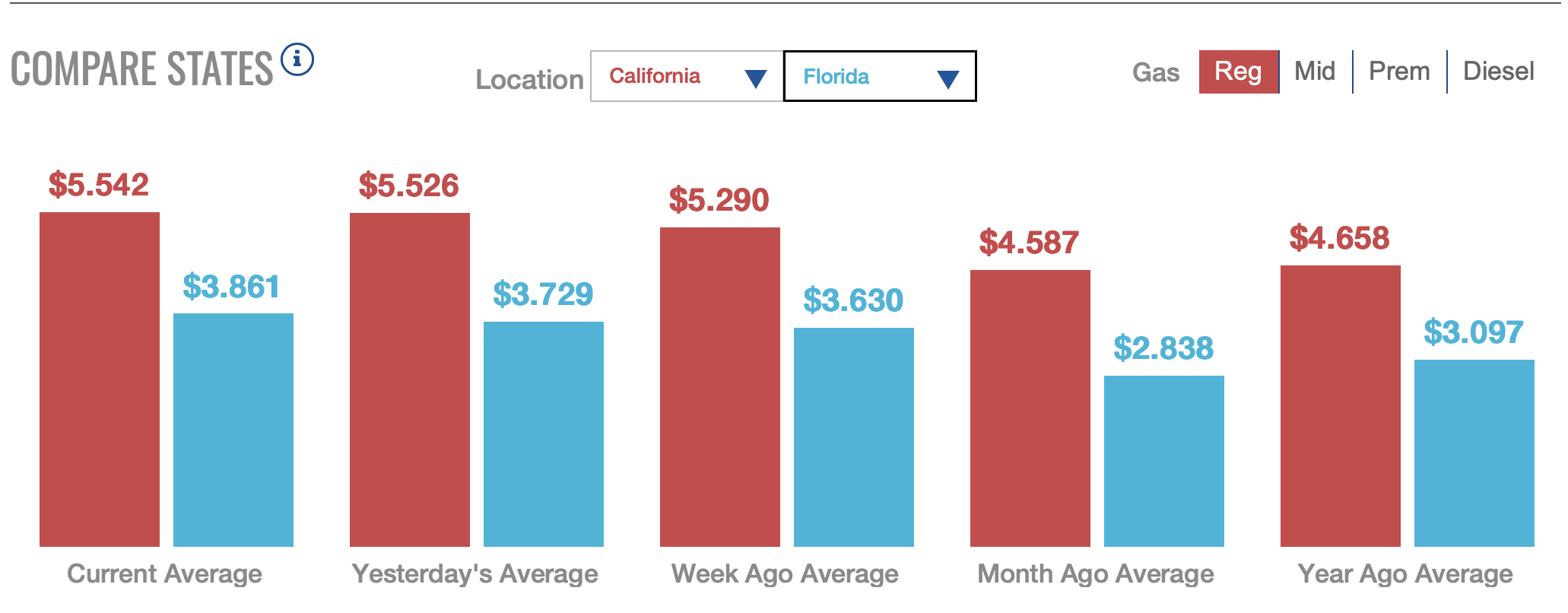Show Diesel fuel prices
Viewport: 1568px width, 613px height.
(x=1498, y=71)
